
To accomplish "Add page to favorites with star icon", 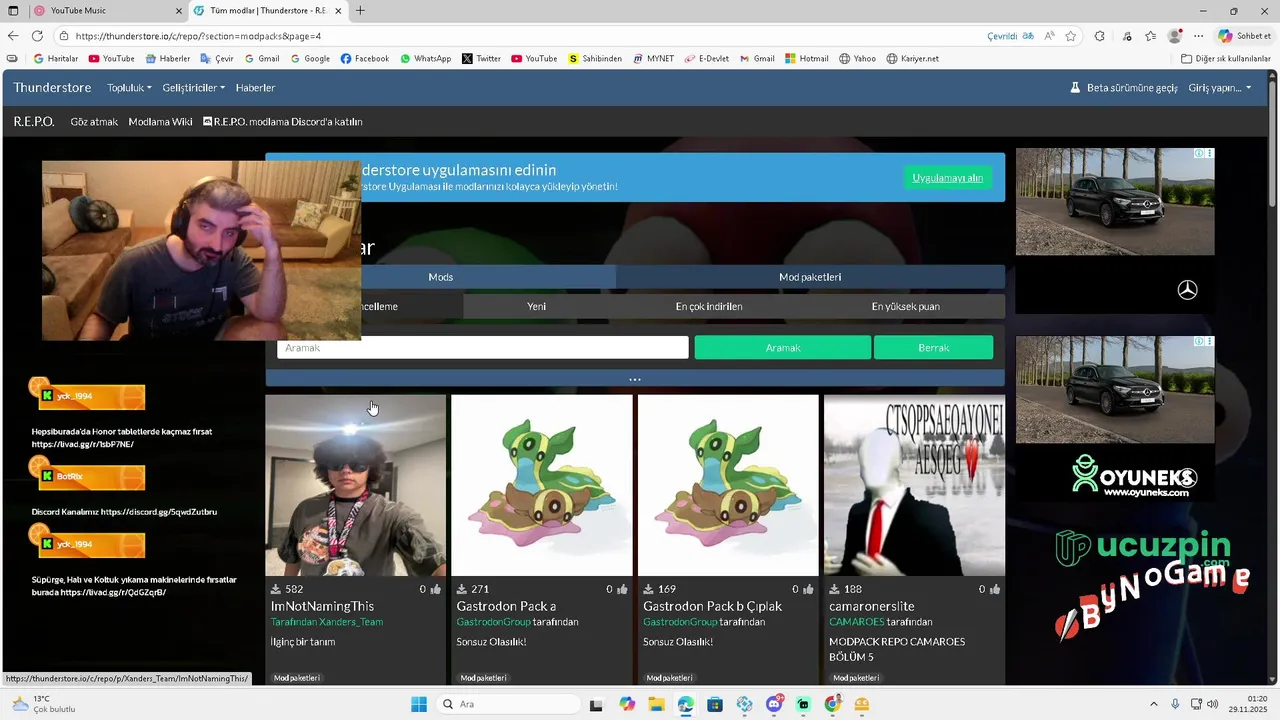I will pyautogui.click(x=1071, y=36).
